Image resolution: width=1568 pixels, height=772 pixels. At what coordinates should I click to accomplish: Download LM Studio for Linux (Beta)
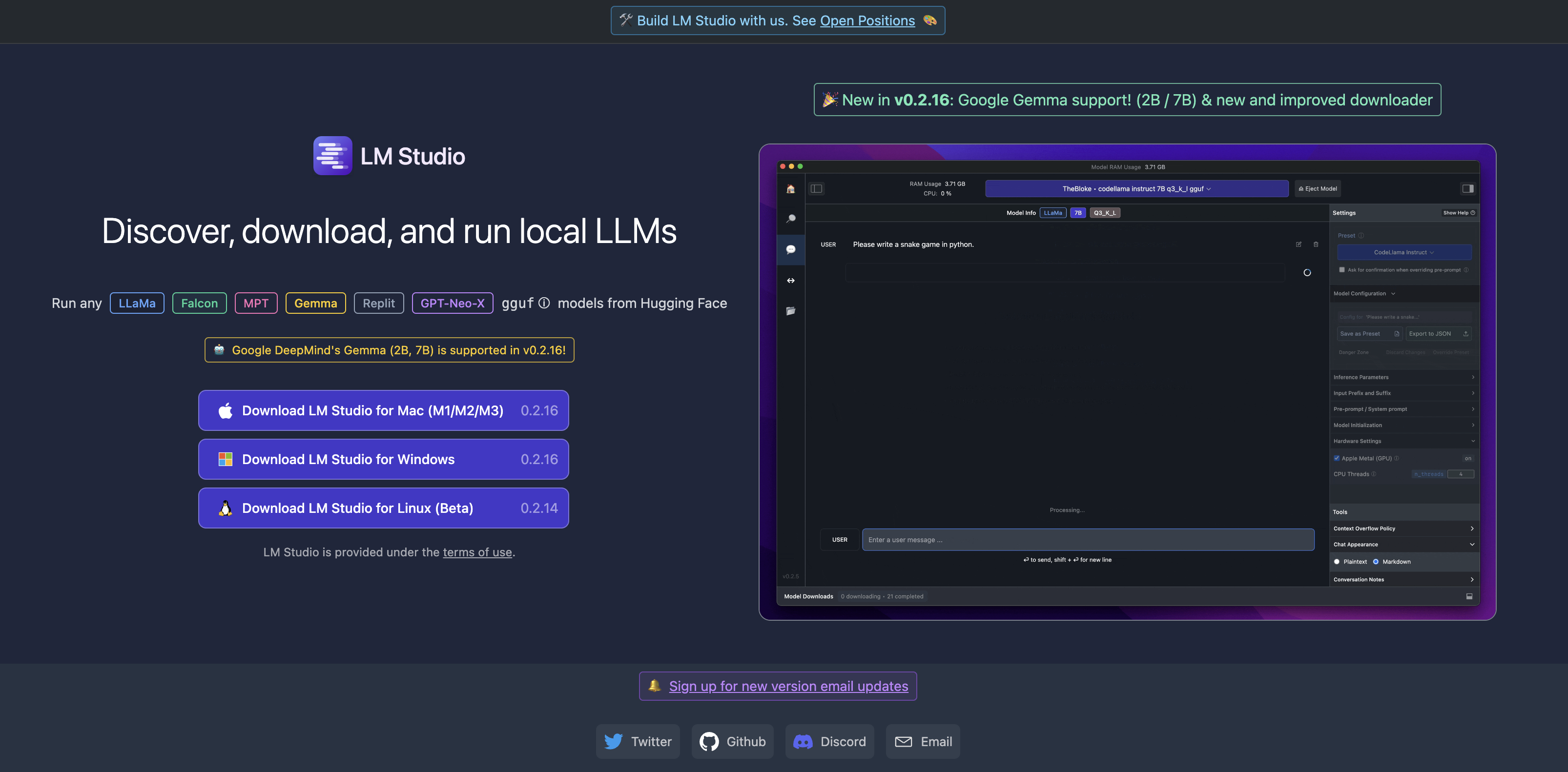click(384, 508)
